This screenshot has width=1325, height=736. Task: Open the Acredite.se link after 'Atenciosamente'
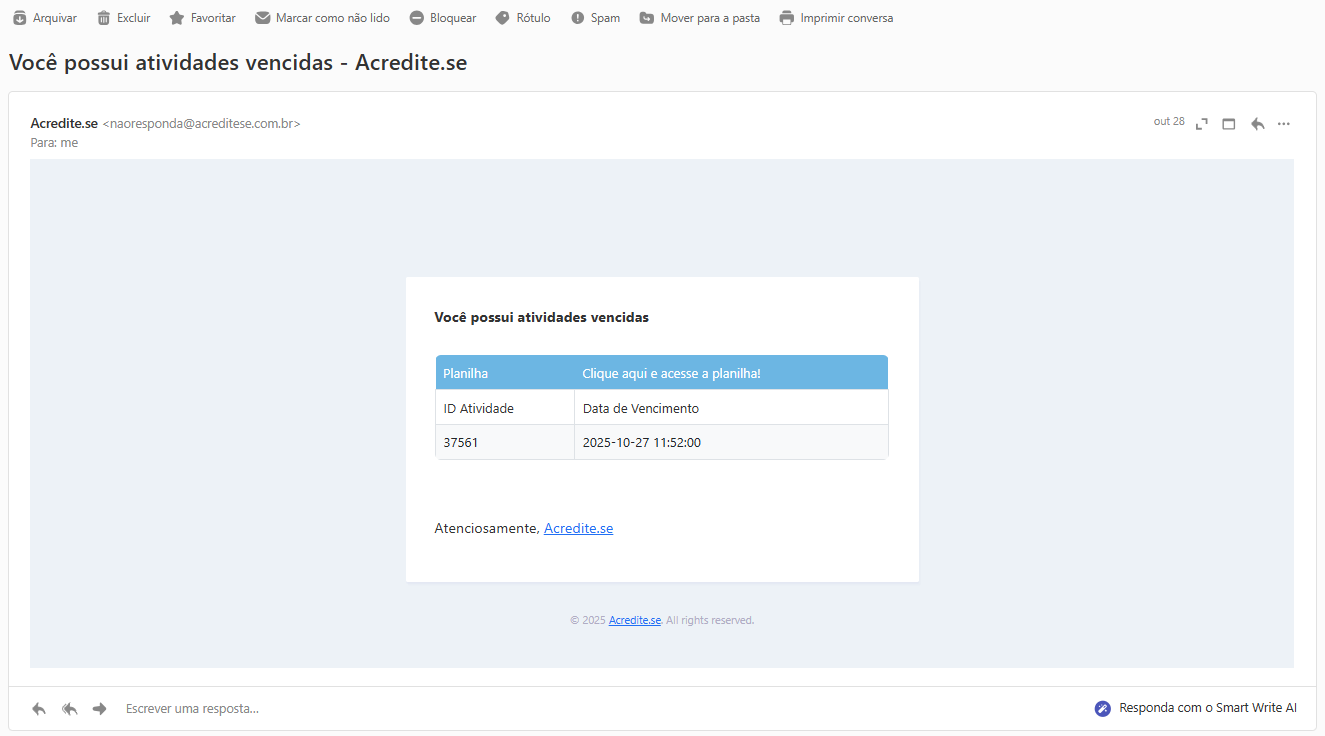pyautogui.click(x=578, y=529)
